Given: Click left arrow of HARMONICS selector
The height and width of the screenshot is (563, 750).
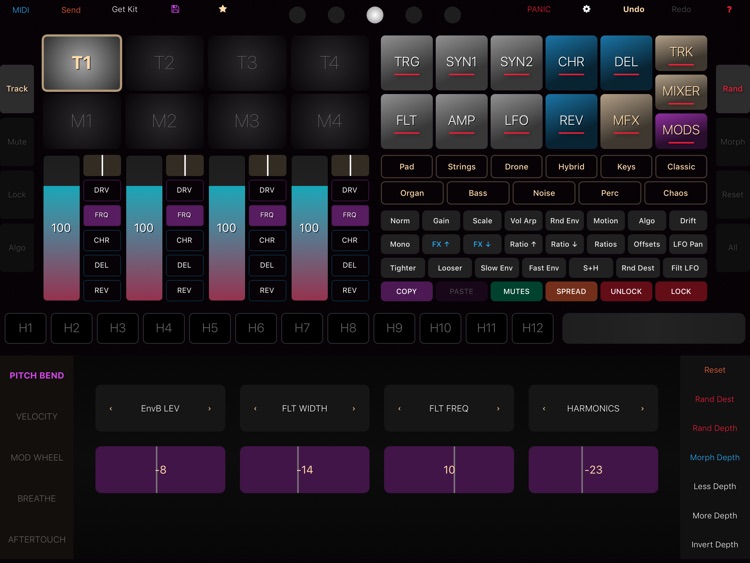Looking at the screenshot, I should click(544, 408).
